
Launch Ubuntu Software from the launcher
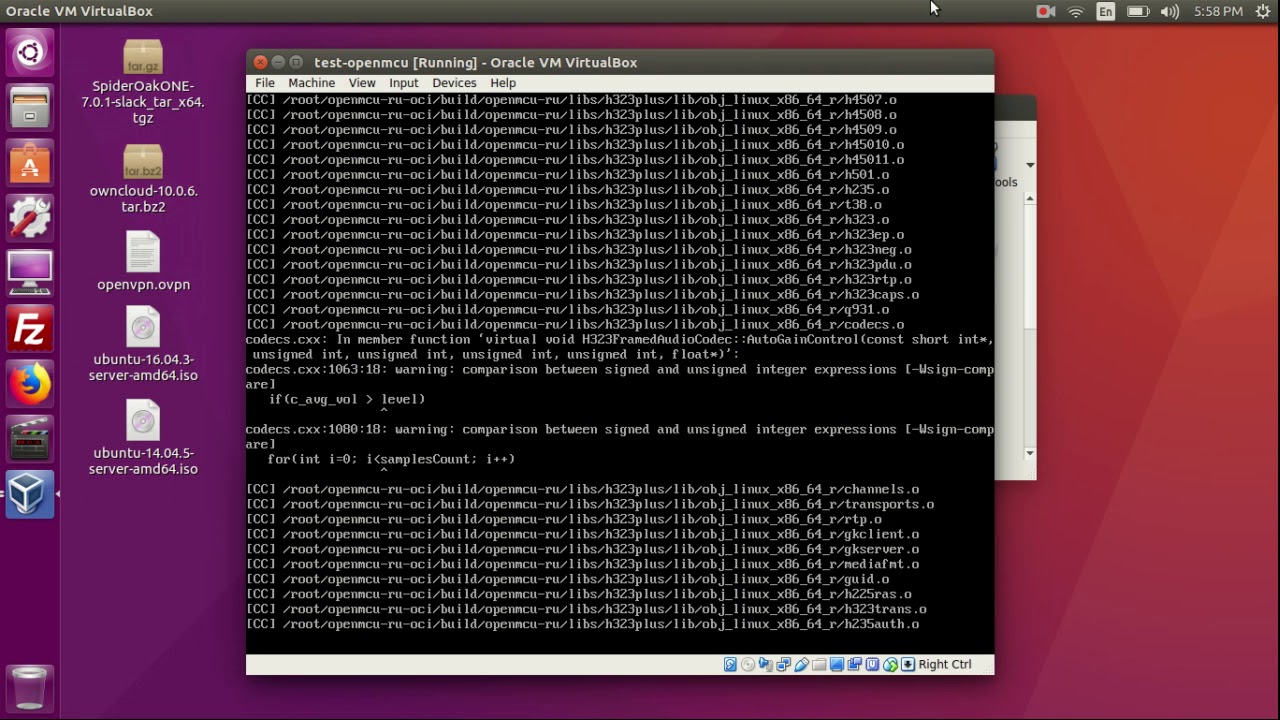(30, 162)
